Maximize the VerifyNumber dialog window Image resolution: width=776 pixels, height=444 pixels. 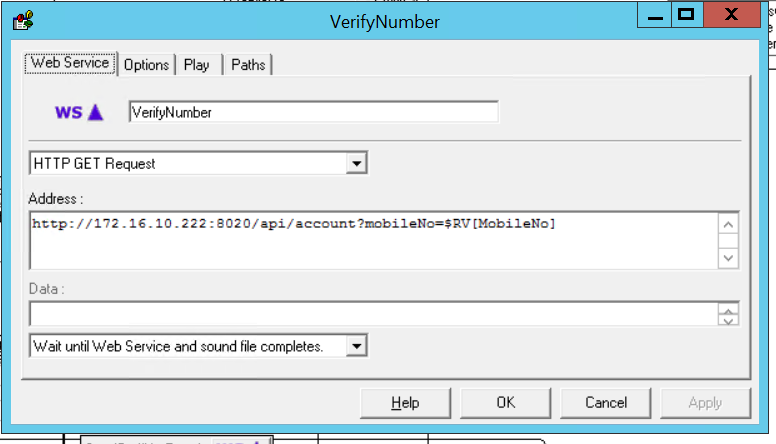[x=686, y=15]
